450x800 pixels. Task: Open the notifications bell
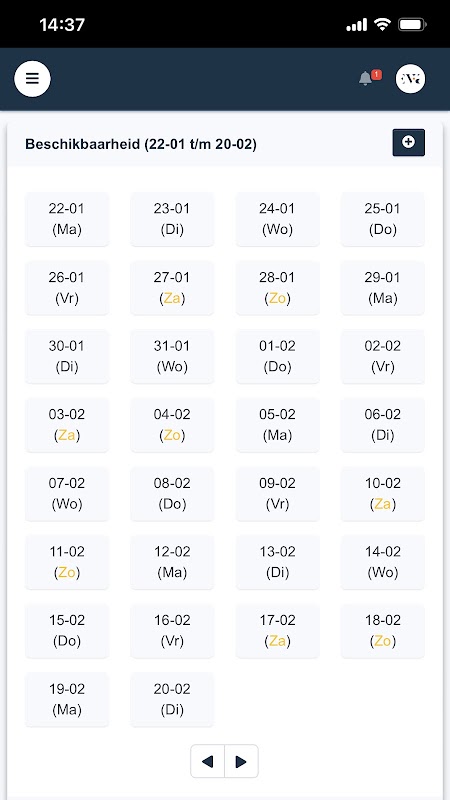(x=365, y=79)
